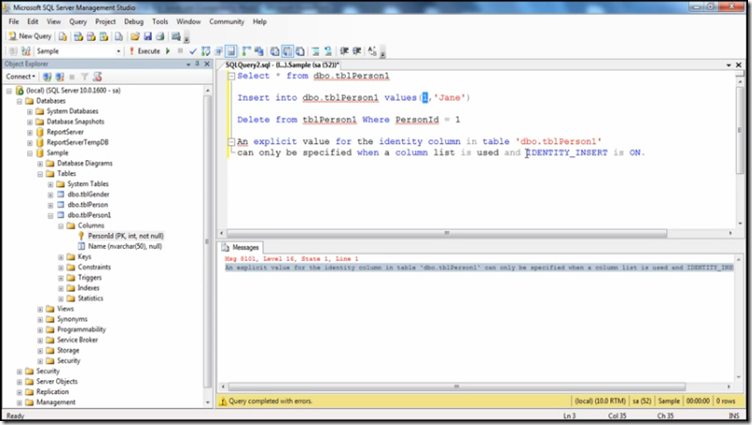This screenshot has height=425, width=752.
Task: Collapse the Select statement outline in editor
Action: 232,76
